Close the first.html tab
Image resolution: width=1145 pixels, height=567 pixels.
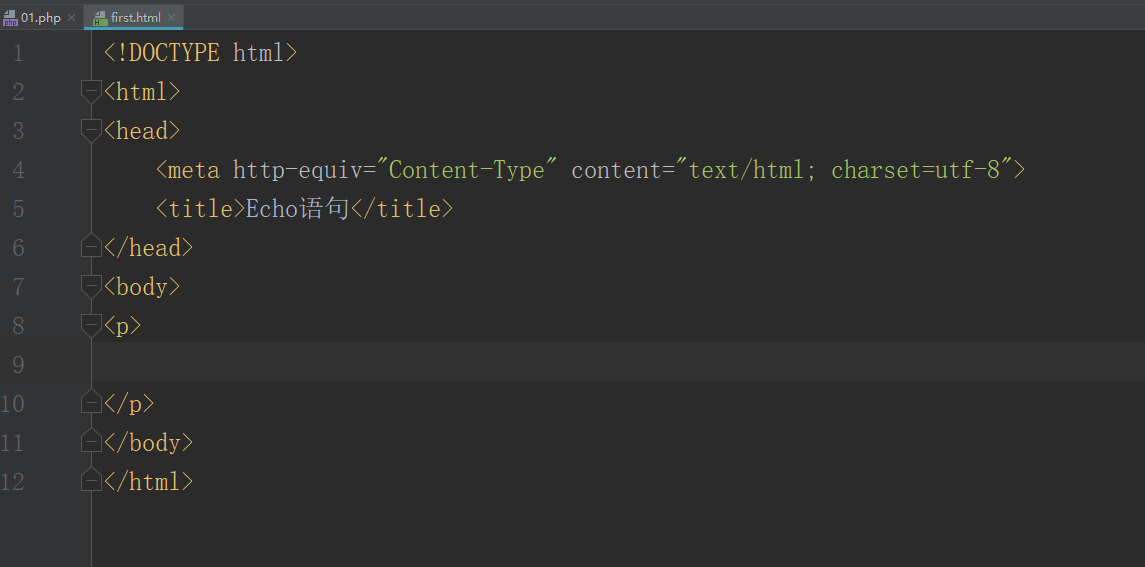click(171, 18)
